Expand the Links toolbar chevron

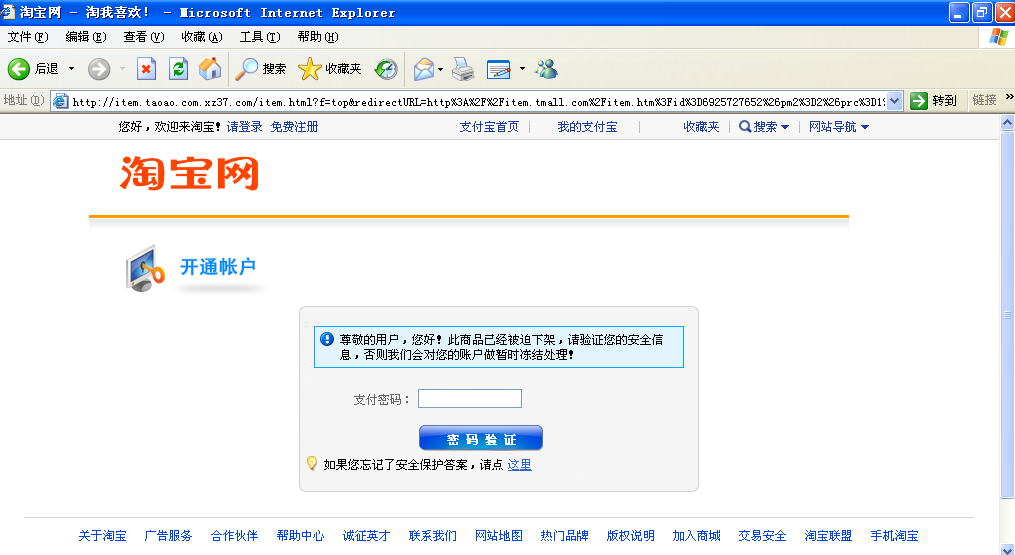click(1009, 98)
